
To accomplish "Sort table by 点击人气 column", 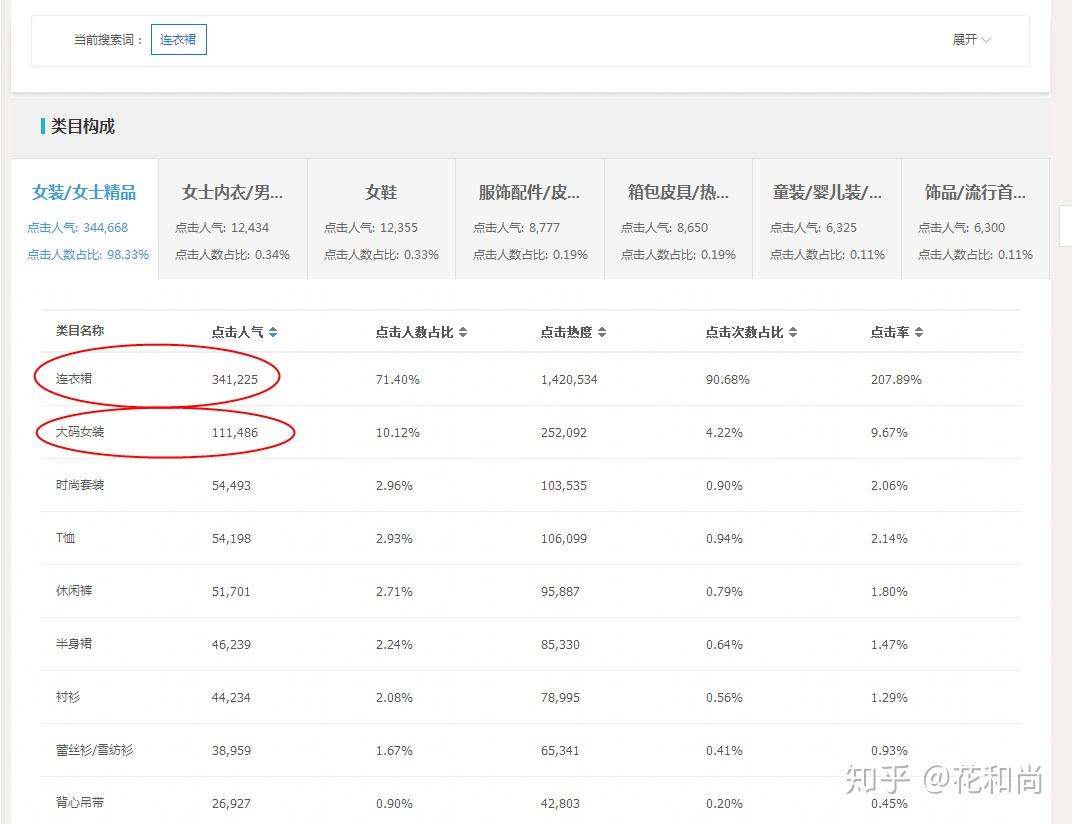I will coord(243,331).
